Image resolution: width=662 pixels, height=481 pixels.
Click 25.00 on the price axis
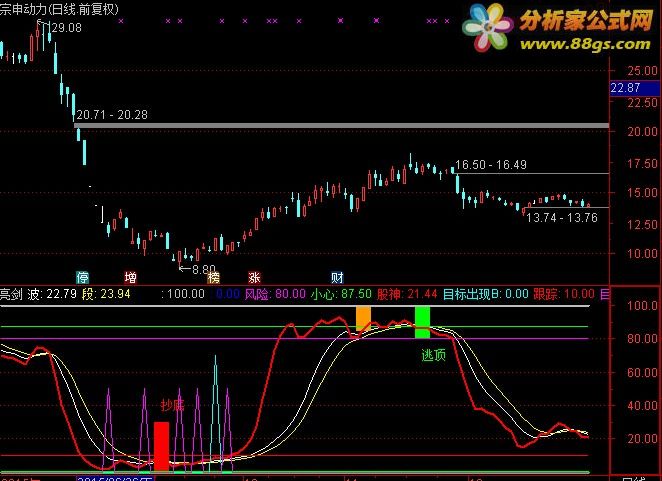(642, 71)
